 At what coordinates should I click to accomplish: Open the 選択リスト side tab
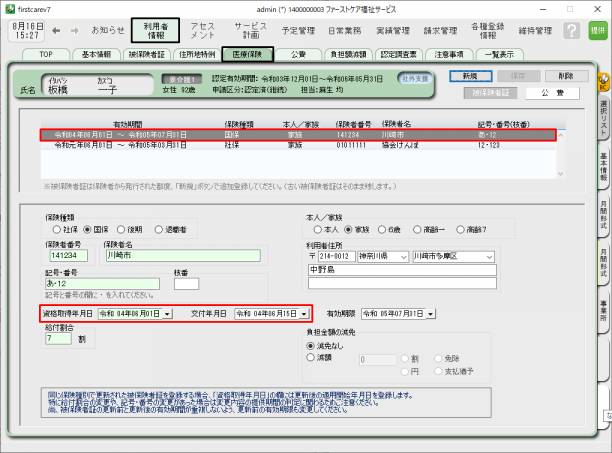click(x=603, y=117)
